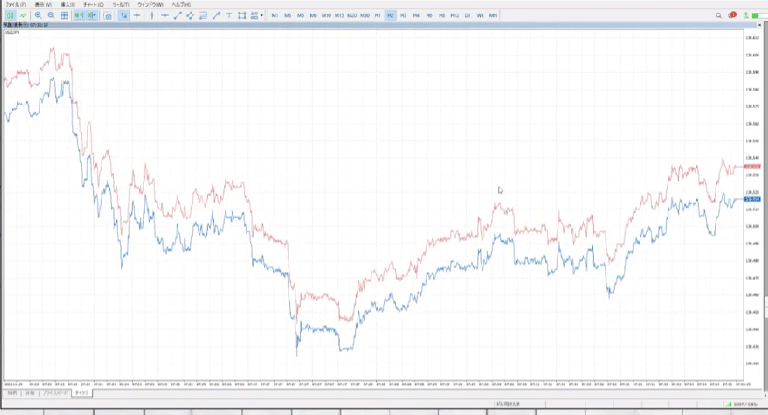Open the チャート menu
Screen dimensions: 768x415
93,4
